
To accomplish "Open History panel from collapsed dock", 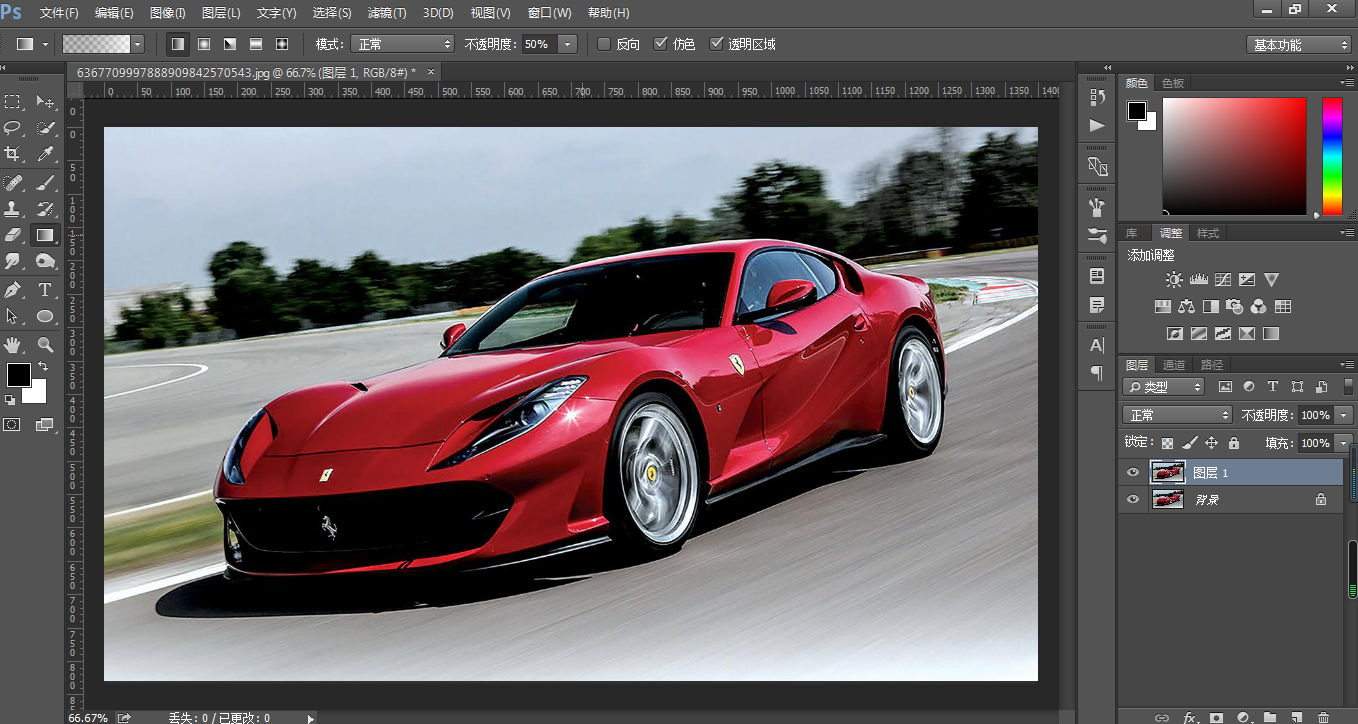I will coord(1097,97).
